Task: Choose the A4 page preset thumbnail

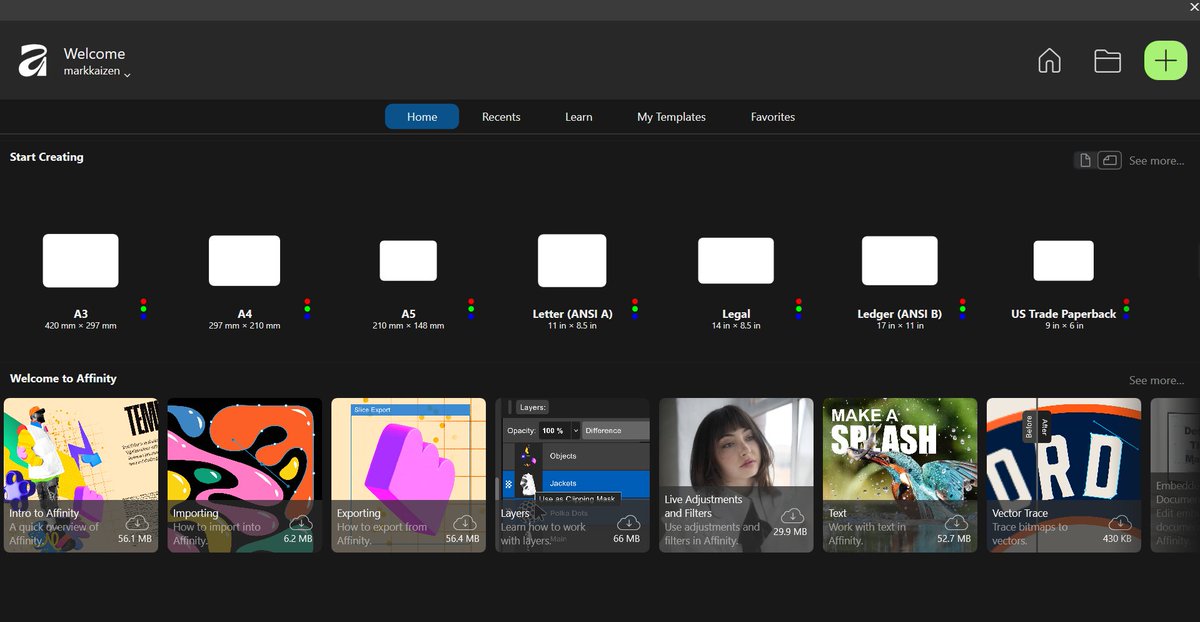Action: click(x=244, y=261)
